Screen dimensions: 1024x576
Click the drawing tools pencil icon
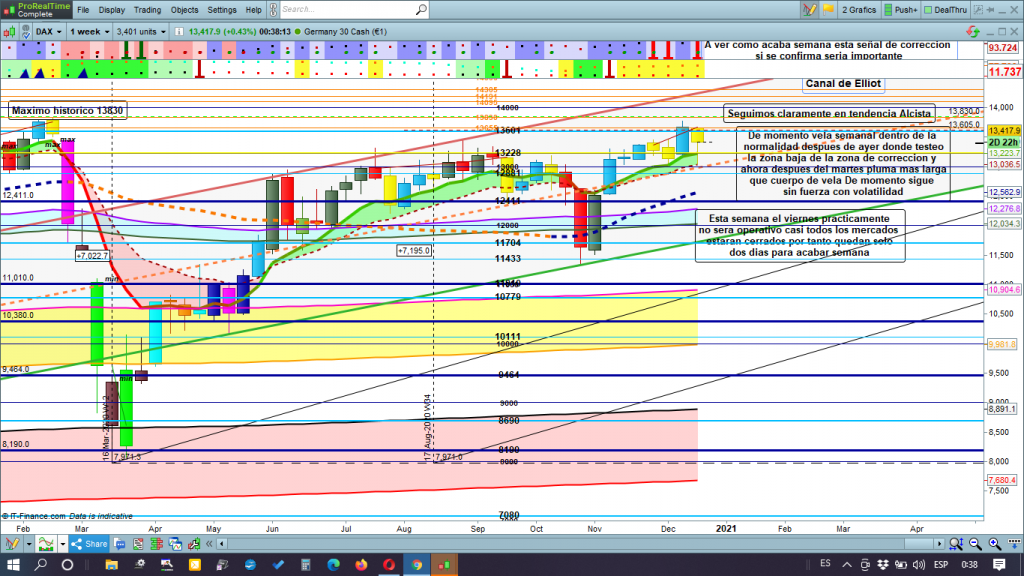(x=810, y=9)
